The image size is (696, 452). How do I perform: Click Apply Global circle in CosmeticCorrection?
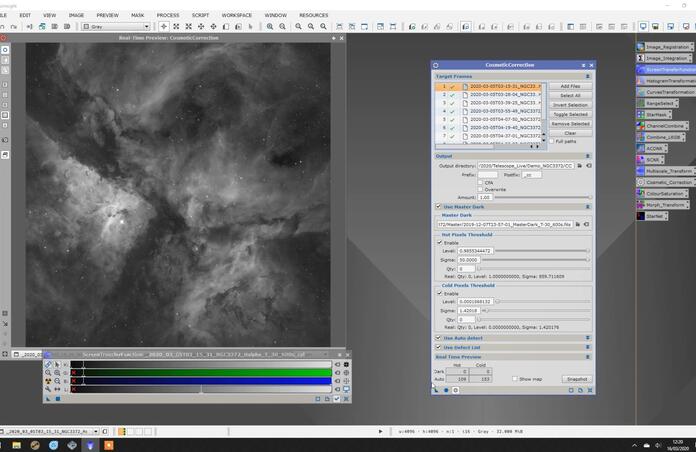pyautogui.click(x=446, y=390)
